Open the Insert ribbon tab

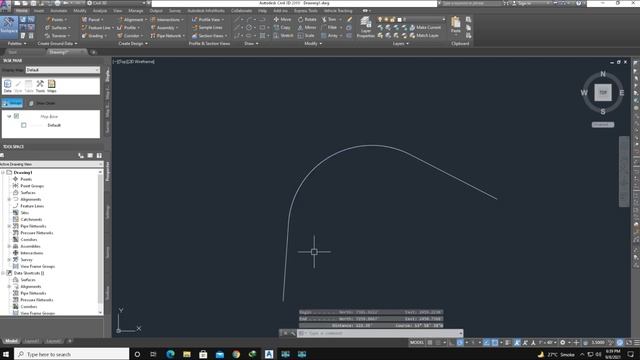(x=39, y=11)
